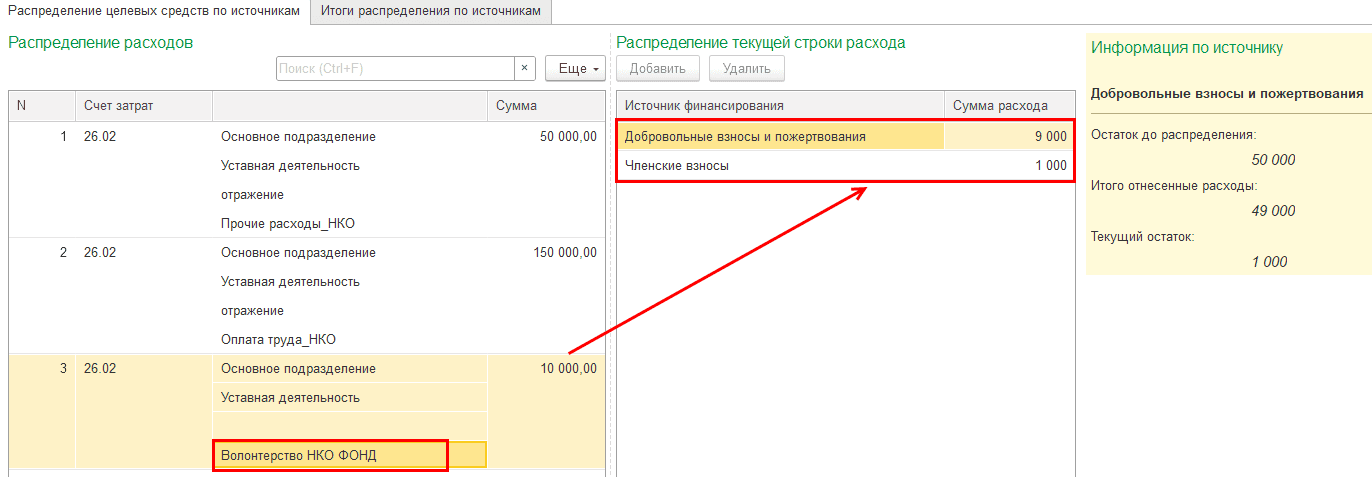Viewport: 1372px width, 477px height.
Task: Open the Еще dropdown menu
Action: click(576, 68)
